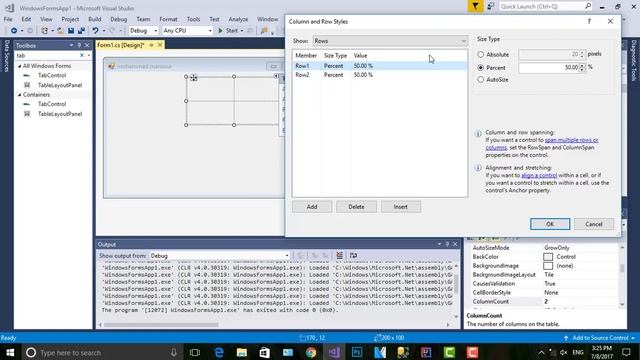Click the TableLayoutPanel move handle in designer
Image resolution: width=640 pixels, height=360 pixels.
click(x=193, y=78)
